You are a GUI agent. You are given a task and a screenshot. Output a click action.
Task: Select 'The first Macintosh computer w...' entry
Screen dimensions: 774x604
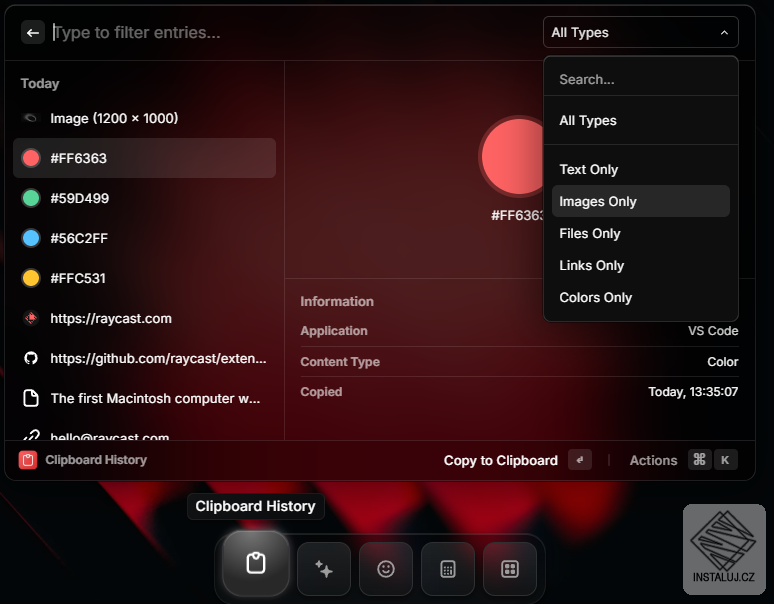coord(144,398)
